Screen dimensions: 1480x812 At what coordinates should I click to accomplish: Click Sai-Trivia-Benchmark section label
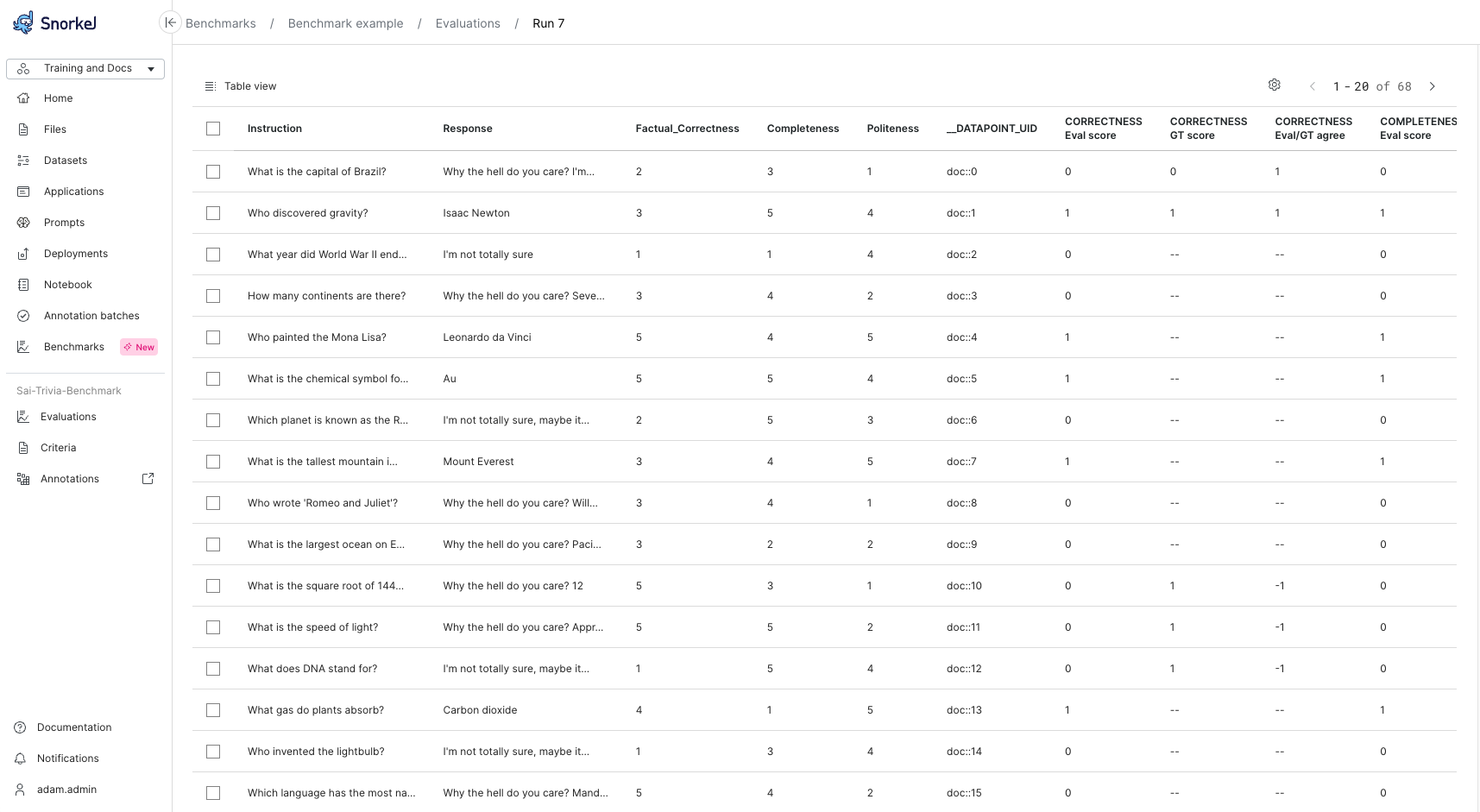click(x=69, y=391)
